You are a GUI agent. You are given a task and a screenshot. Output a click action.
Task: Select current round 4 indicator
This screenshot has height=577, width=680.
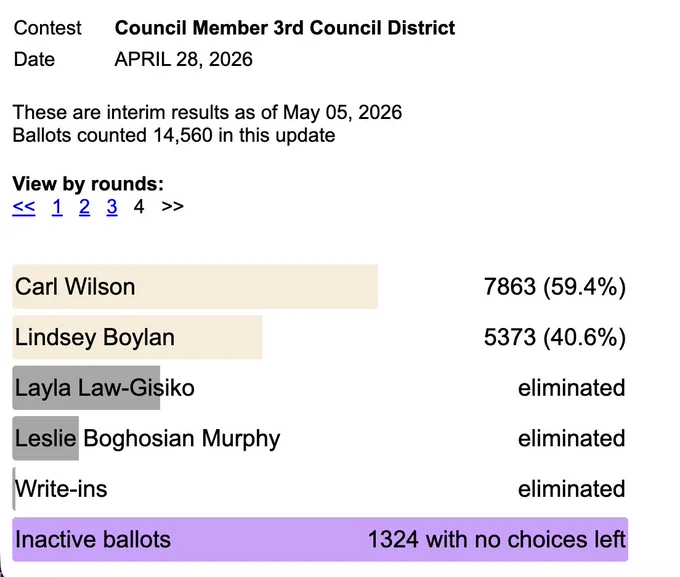point(139,207)
